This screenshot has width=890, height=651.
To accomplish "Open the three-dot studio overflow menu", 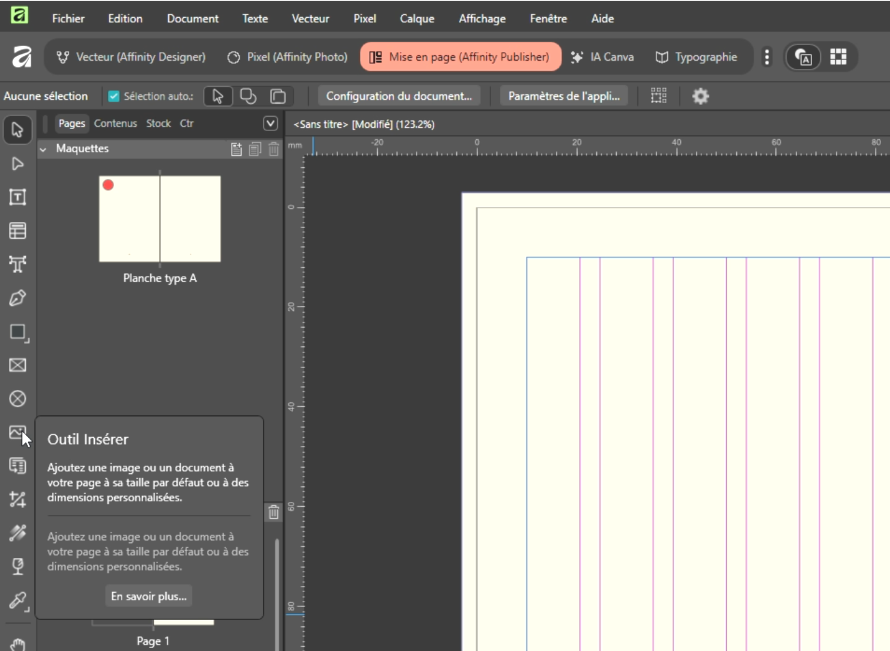I will click(767, 57).
